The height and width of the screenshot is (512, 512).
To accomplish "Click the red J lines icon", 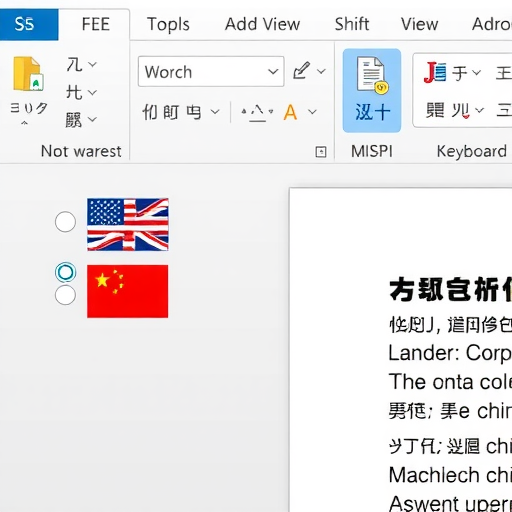I will [435, 72].
